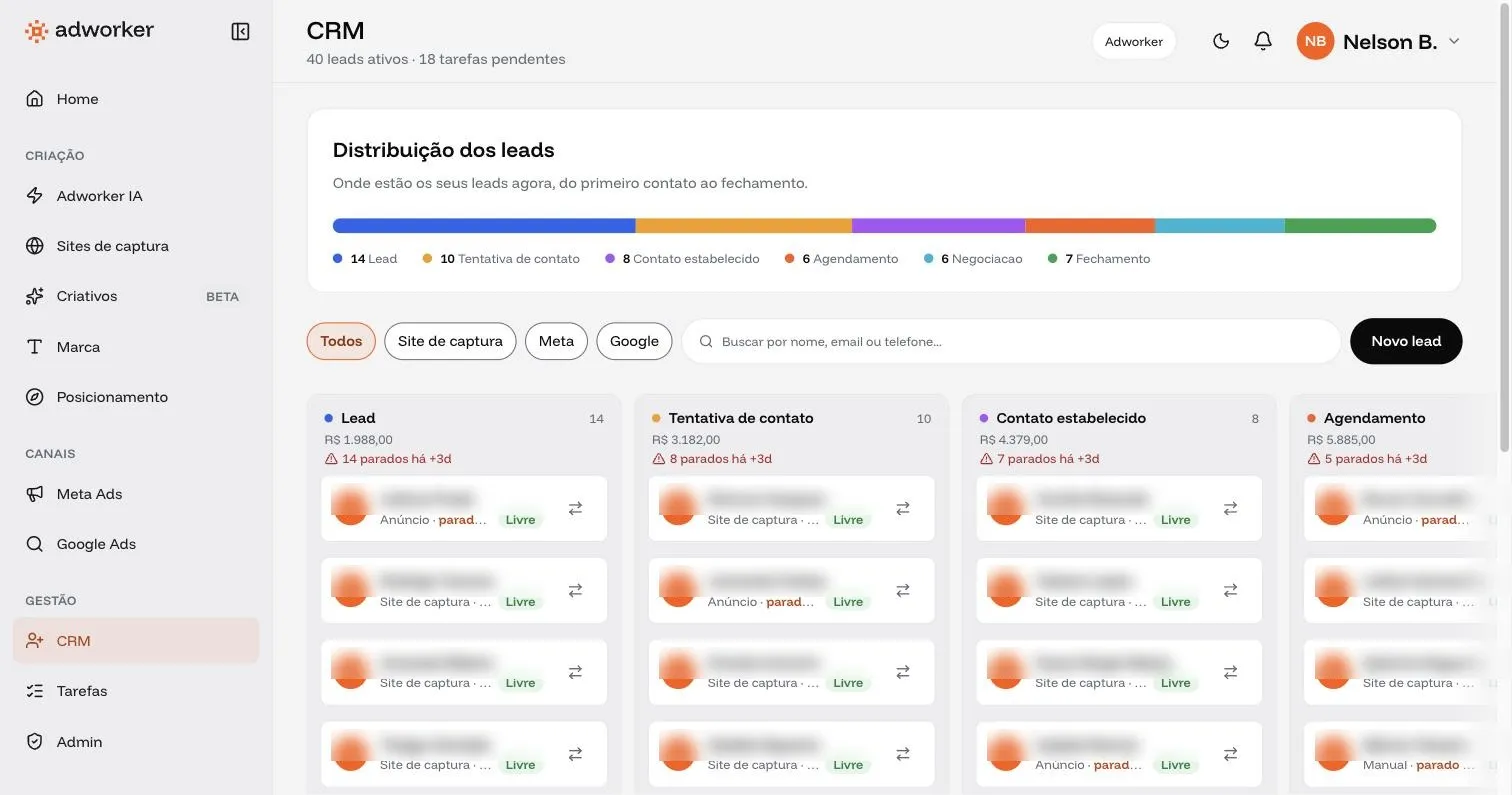This screenshot has width=1512, height=795.
Task: Click the Tentativa de contato column header
Action: pyautogui.click(x=741, y=418)
